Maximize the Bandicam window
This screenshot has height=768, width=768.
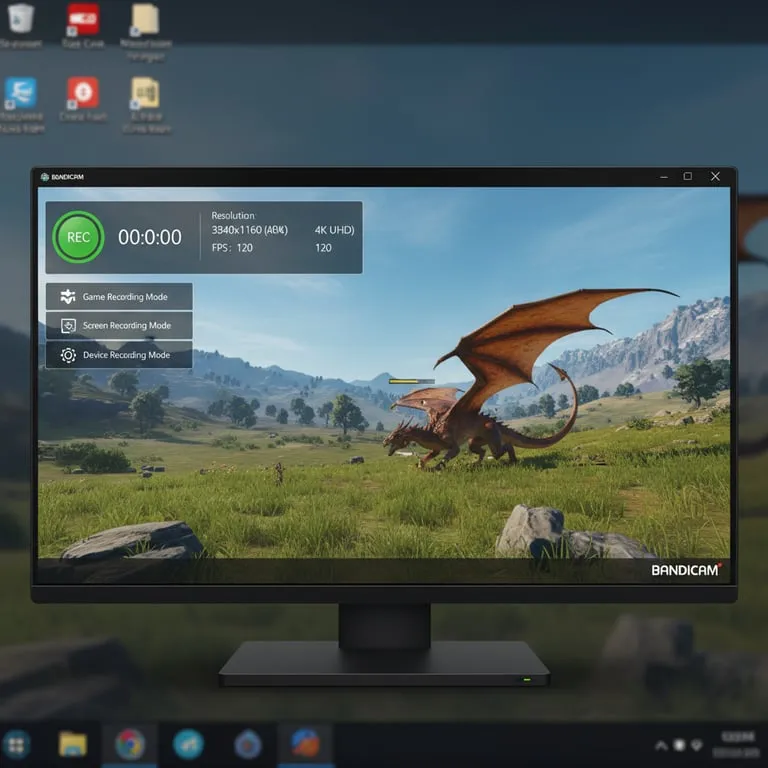(x=687, y=177)
